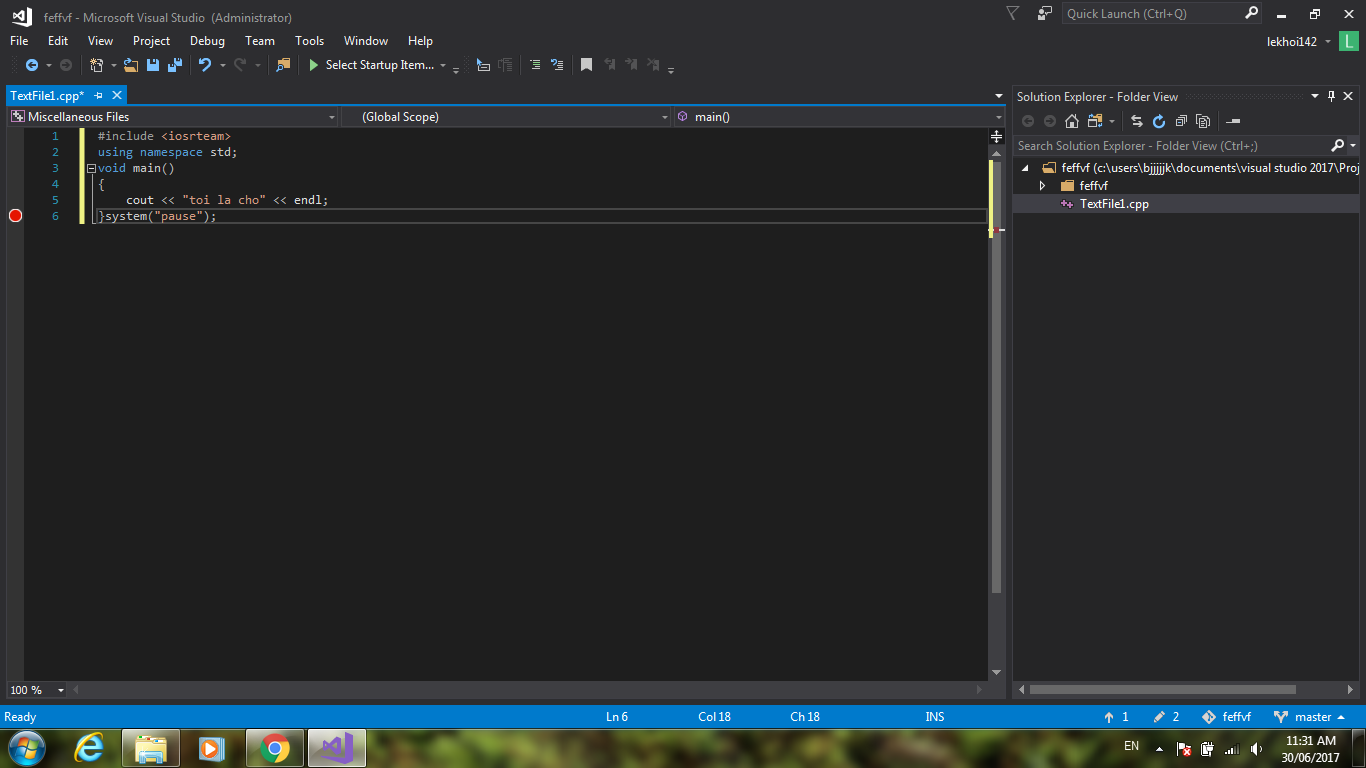The height and width of the screenshot is (768, 1366).
Task: Toggle auto-hide pin for Solution Explorer
Action: pyautogui.click(x=1331, y=96)
